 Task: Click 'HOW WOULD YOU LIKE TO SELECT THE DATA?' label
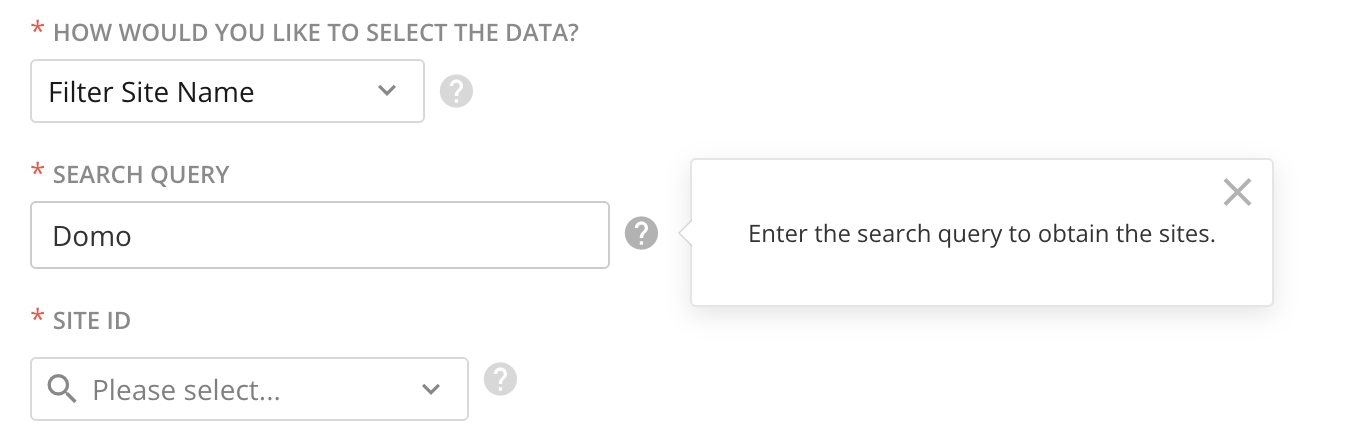click(316, 32)
